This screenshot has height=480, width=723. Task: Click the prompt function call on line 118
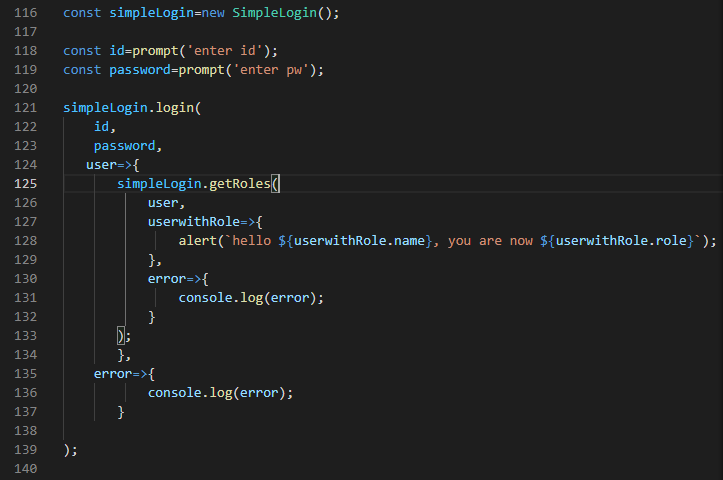point(155,51)
